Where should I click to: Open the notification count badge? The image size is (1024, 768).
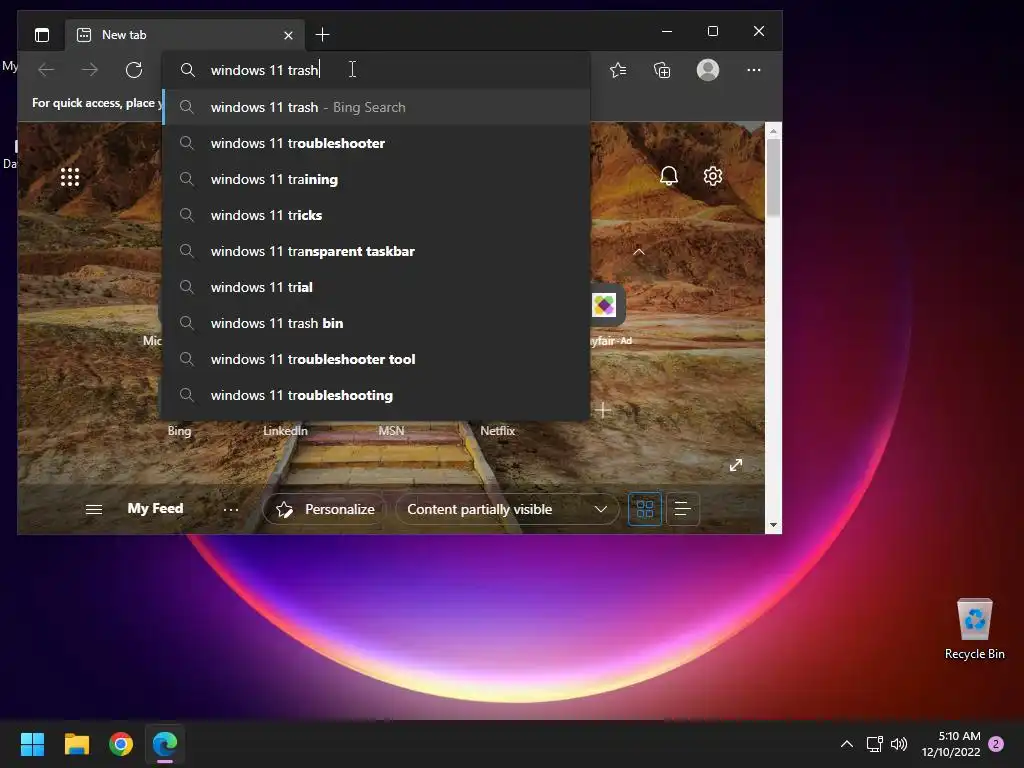coord(996,744)
